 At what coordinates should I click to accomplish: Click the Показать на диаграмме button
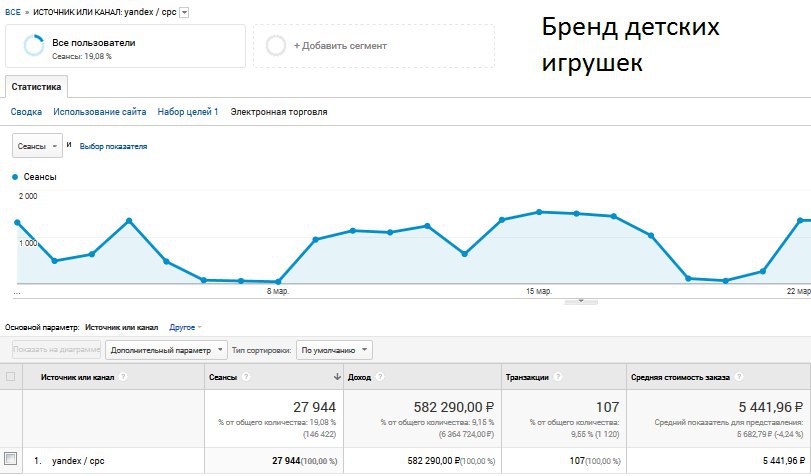point(56,350)
